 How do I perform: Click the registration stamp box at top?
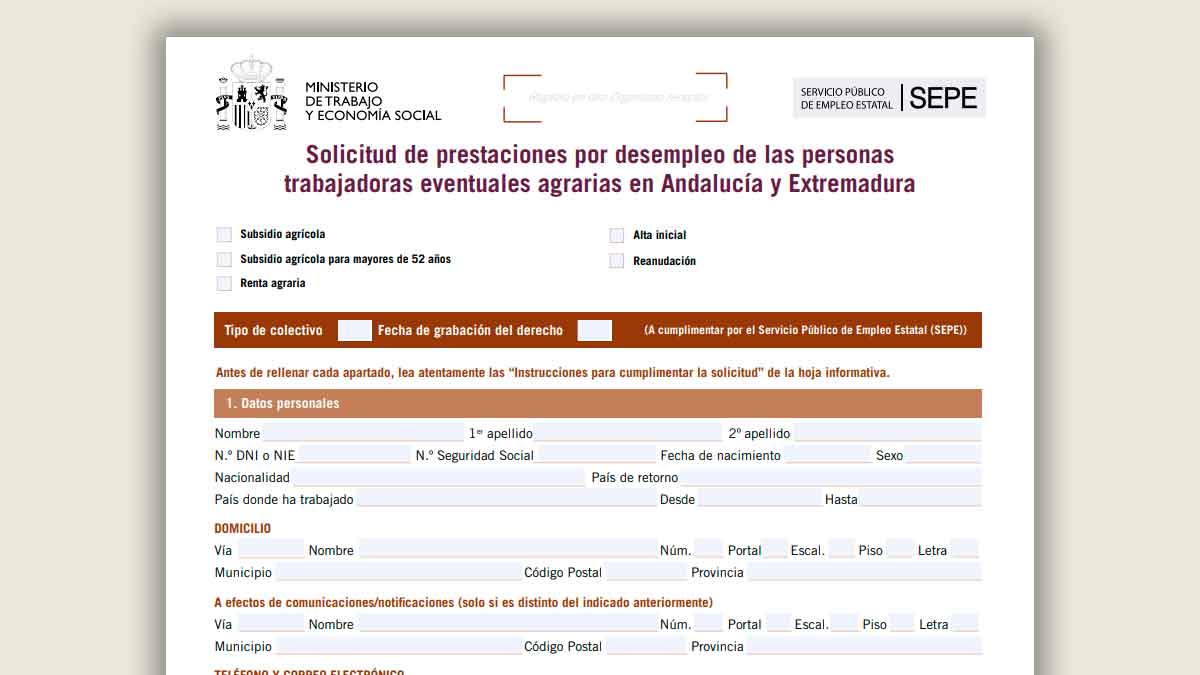(615, 98)
